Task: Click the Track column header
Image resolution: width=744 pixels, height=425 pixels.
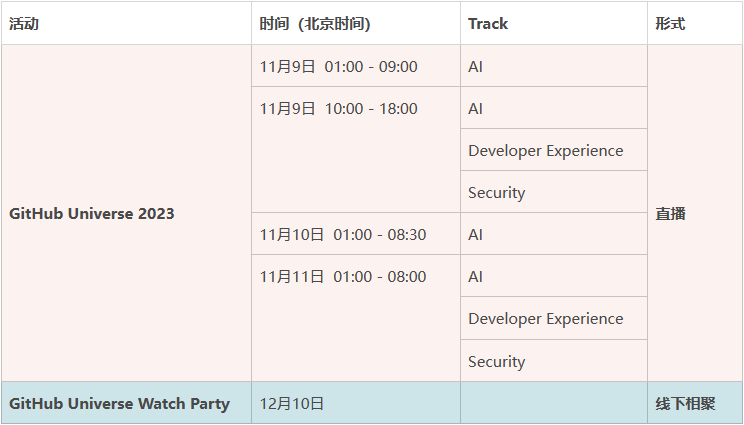Action: click(488, 24)
